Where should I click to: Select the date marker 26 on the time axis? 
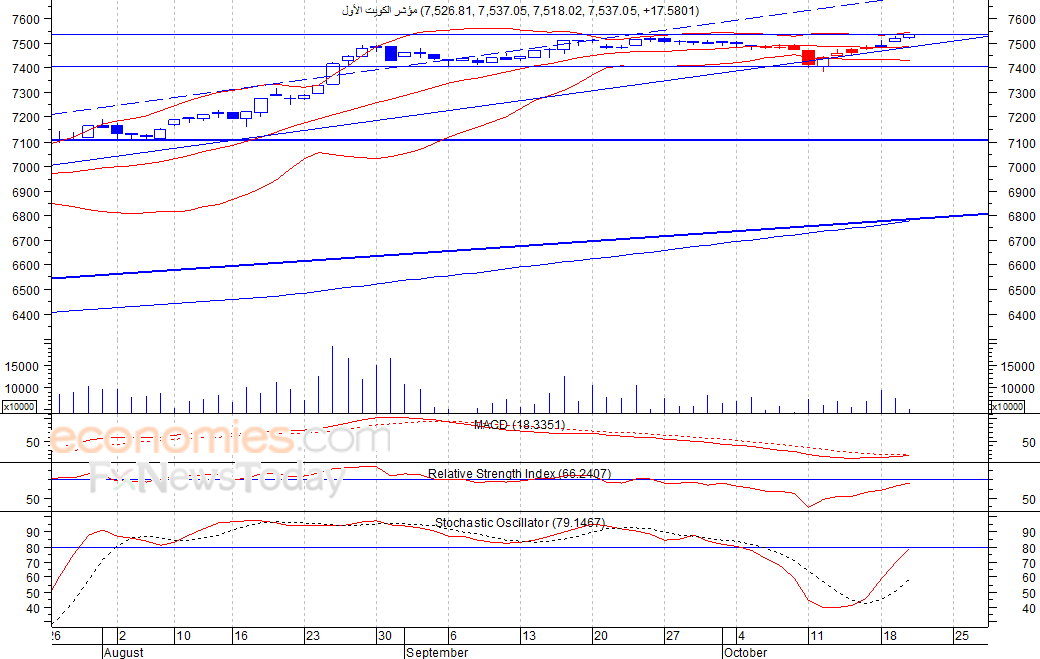point(57,636)
